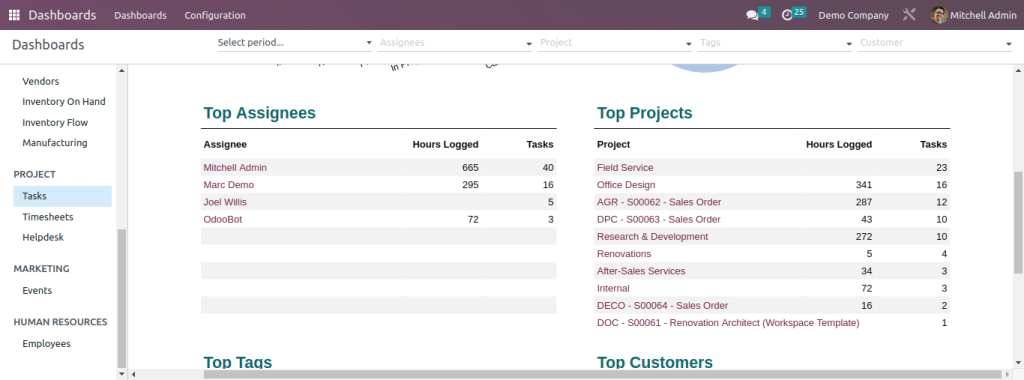Click the Top Projects heading
Viewport: 1024px width, 380px height.
pos(645,113)
